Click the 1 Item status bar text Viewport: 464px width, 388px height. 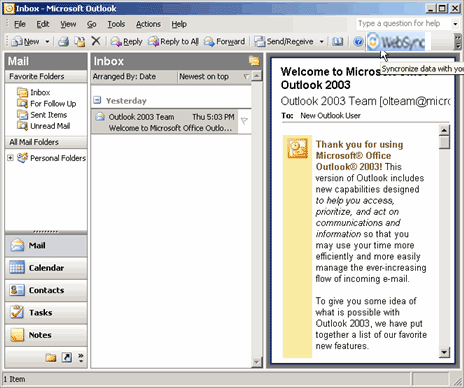pos(14,379)
